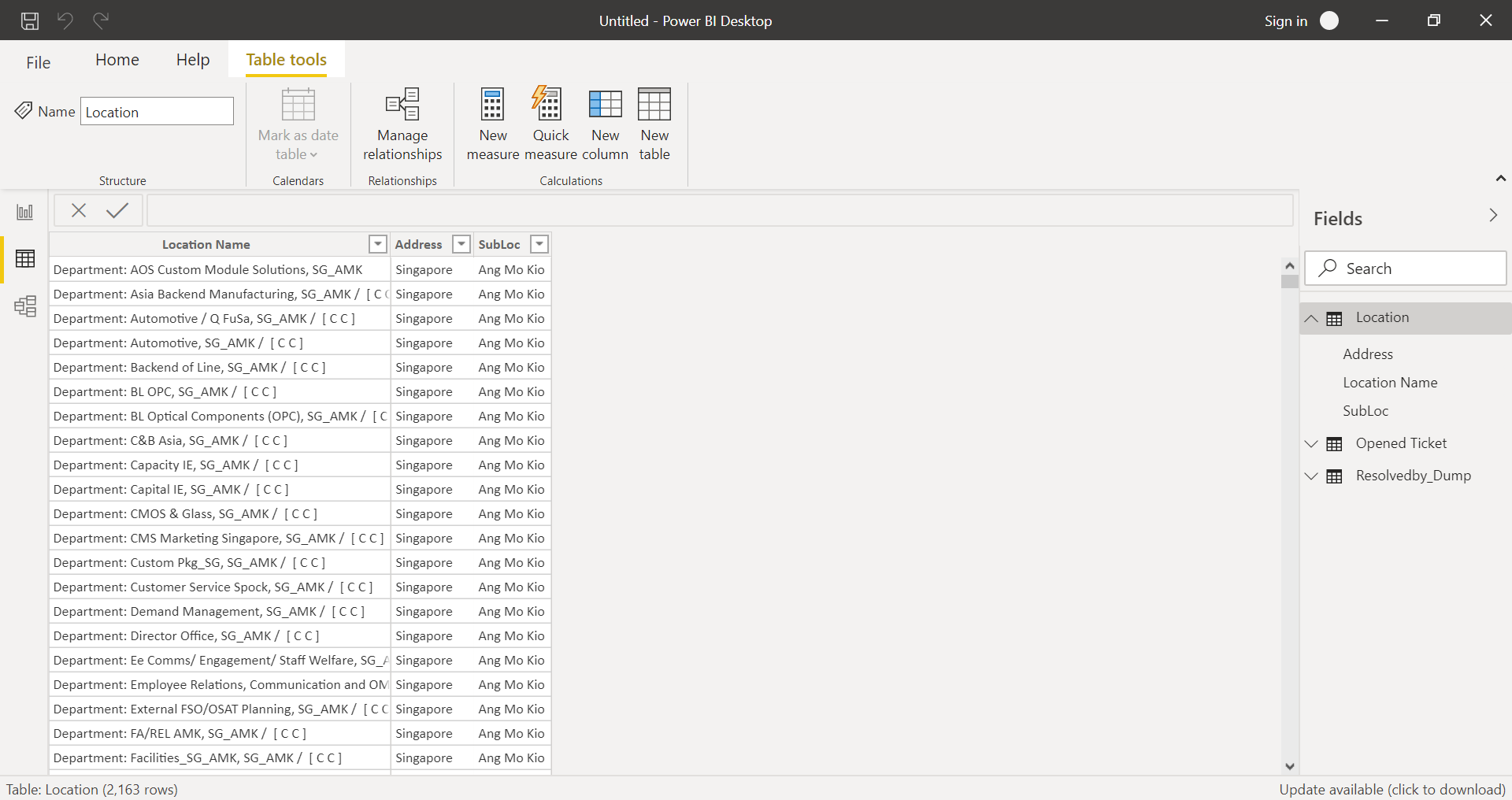Screen dimensions: 1512x800
Task: Collapse the Fields pane with the arrow
Action: (x=1493, y=215)
